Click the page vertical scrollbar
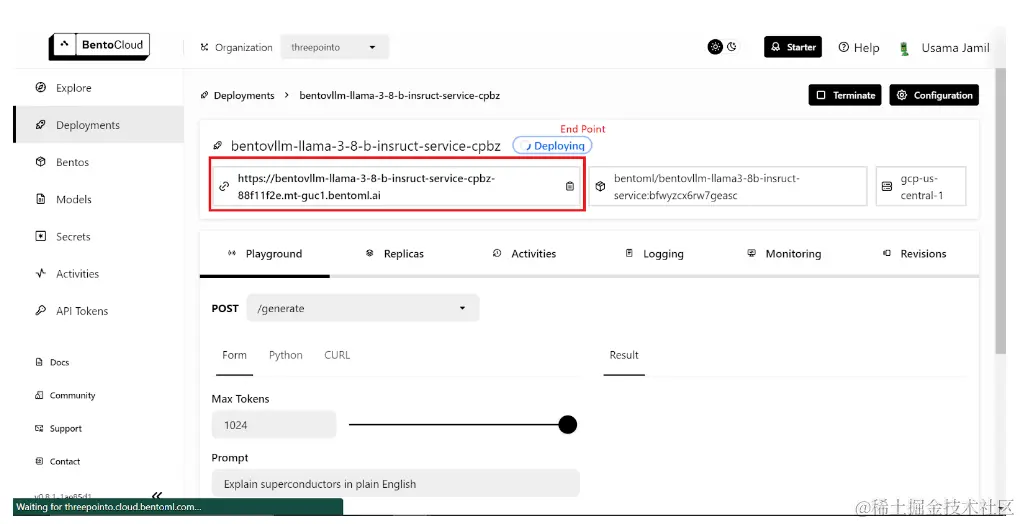Image resolution: width=1021 pixels, height=524 pixels. pos(1000,211)
